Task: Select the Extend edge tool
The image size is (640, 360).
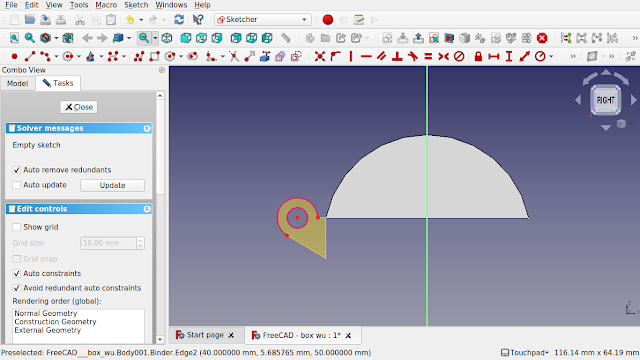Action: coord(249,56)
